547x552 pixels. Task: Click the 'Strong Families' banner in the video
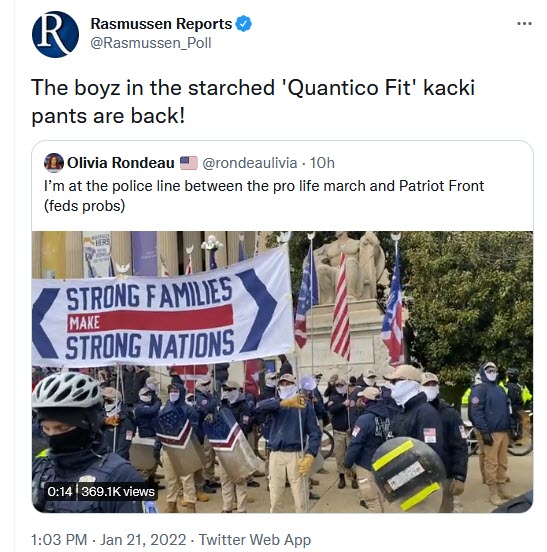tap(163, 310)
